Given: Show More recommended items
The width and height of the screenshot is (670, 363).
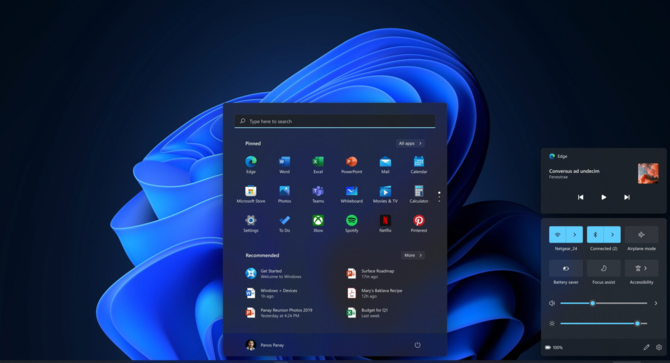Looking at the screenshot, I should click(413, 255).
